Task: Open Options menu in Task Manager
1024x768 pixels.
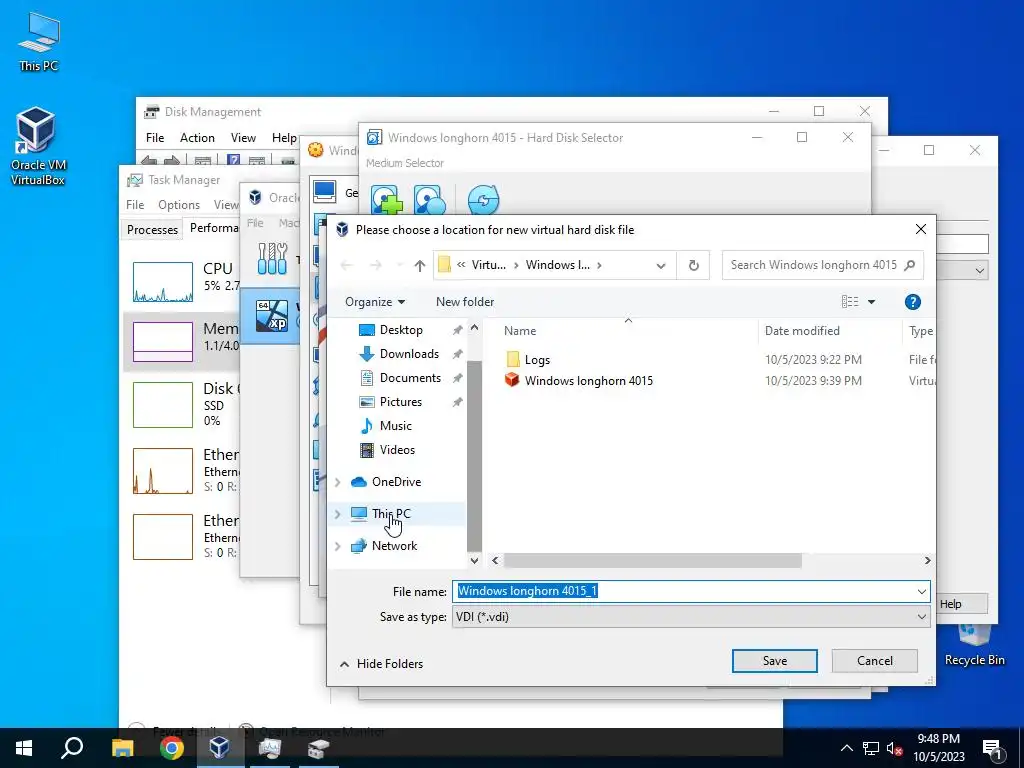Action: click(179, 205)
